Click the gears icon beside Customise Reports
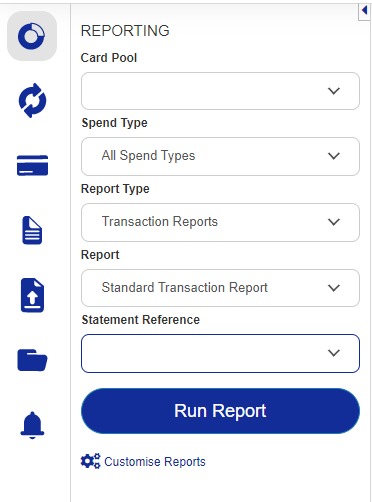Viewport: 372px width, 502px height. pyautogui.click(x=90, y=461)
